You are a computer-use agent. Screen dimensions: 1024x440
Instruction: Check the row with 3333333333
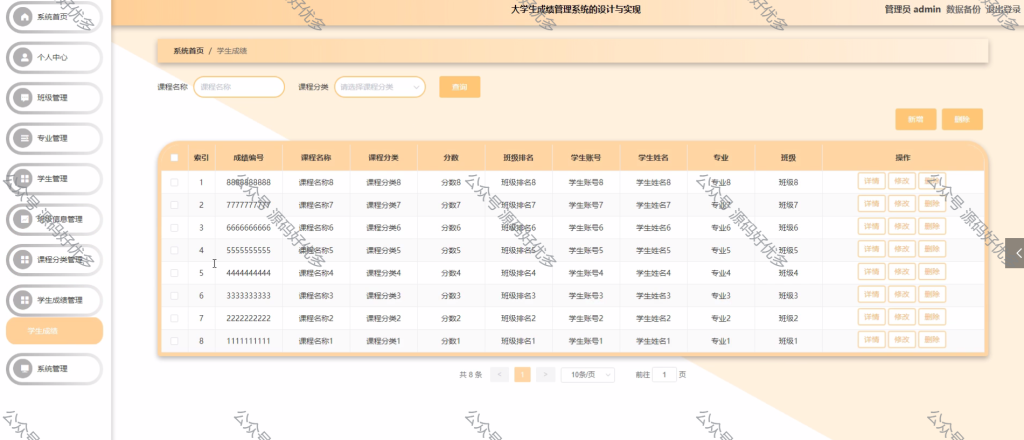(x=174, y=296)
